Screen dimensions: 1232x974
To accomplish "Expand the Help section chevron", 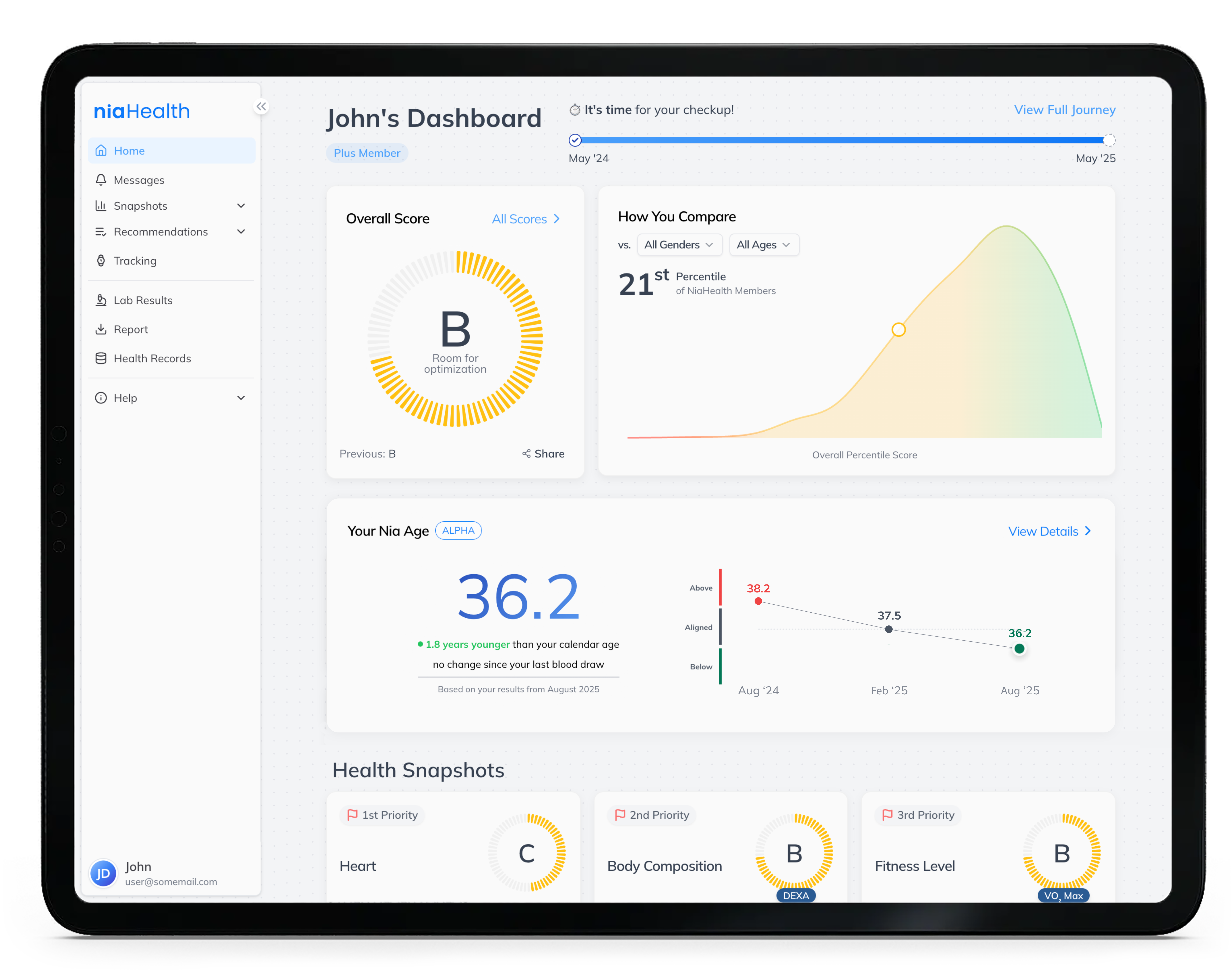I will click(241, 398).
